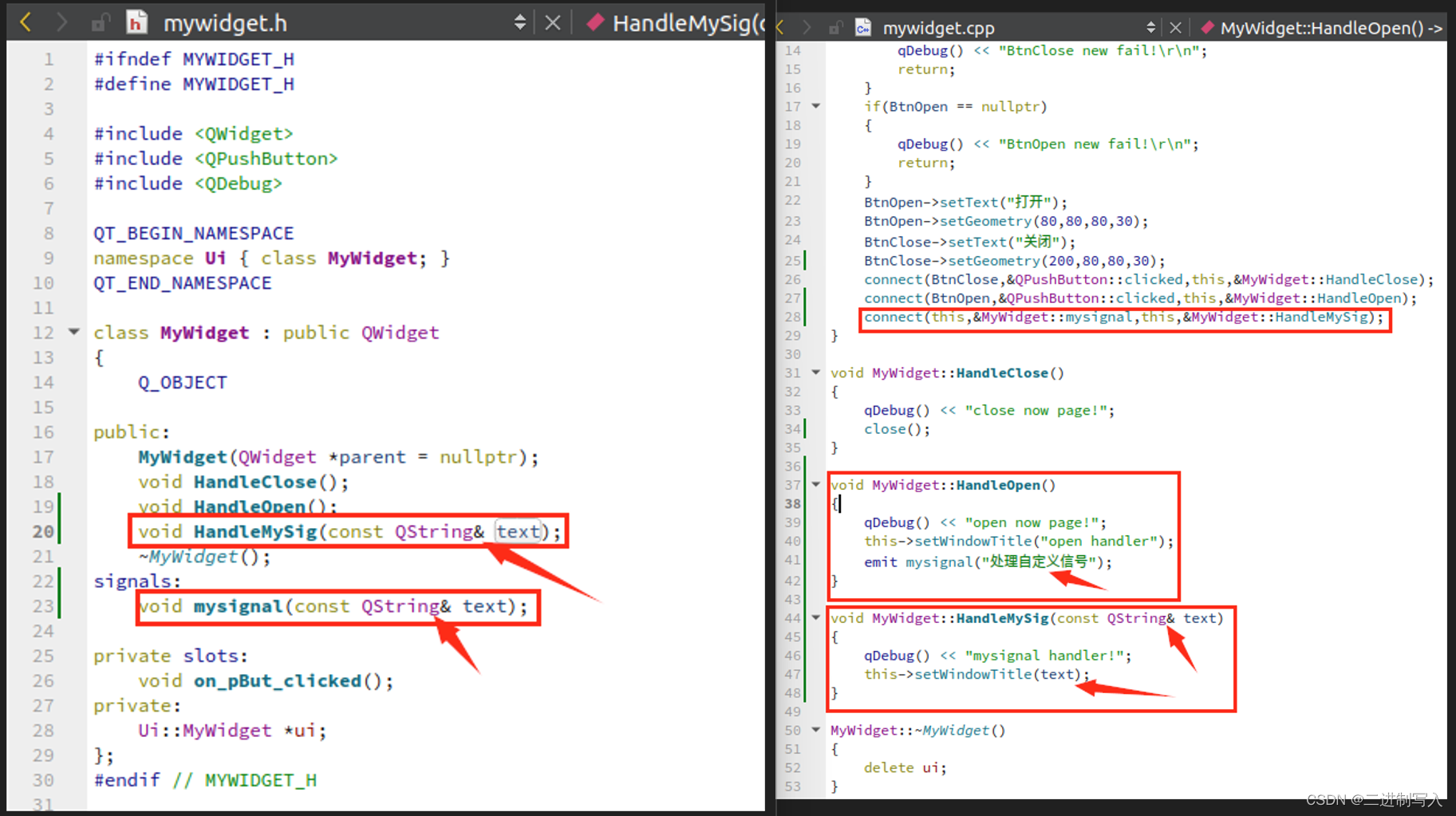Go back in left editor navigation history

(x=26, y=22)
